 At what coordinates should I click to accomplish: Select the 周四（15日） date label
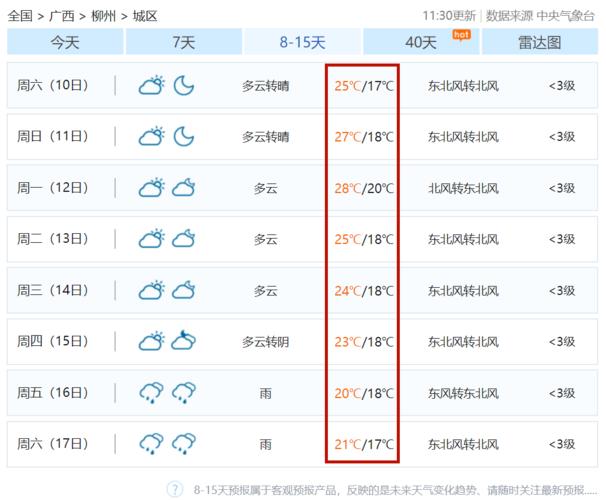(53, 341)
